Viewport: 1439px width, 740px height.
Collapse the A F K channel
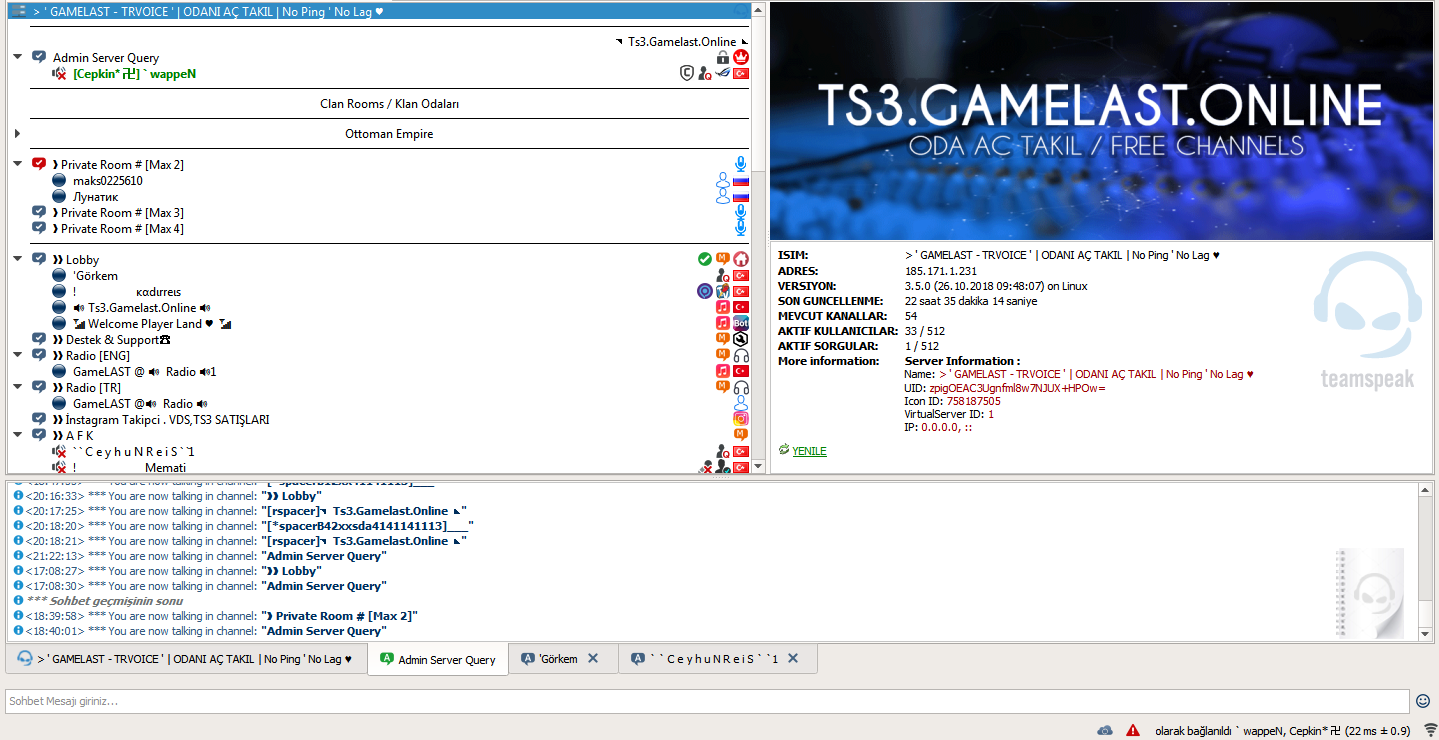click(x=18, y=435)
